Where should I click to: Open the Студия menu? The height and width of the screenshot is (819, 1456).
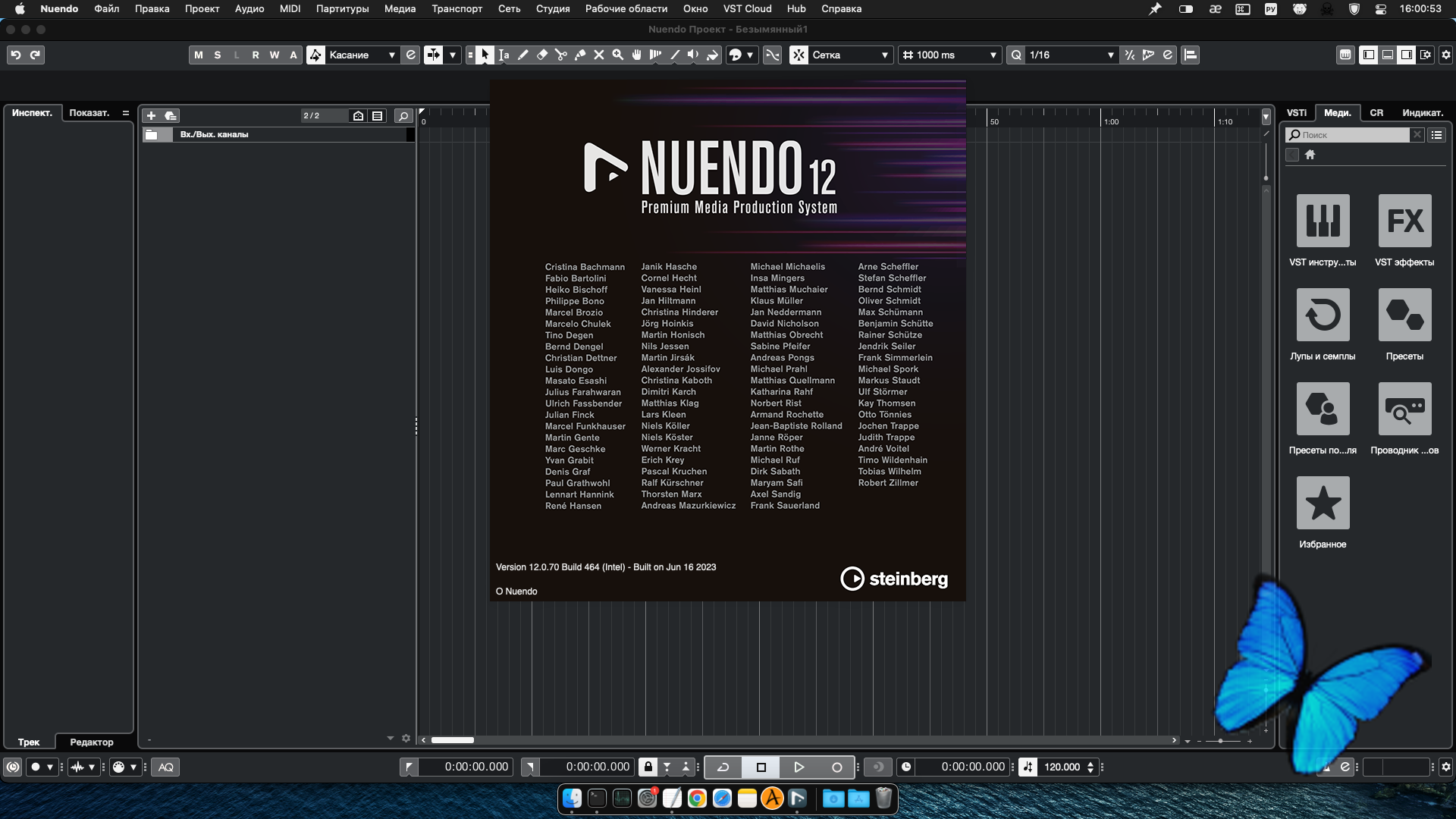[x=553, y=8]
